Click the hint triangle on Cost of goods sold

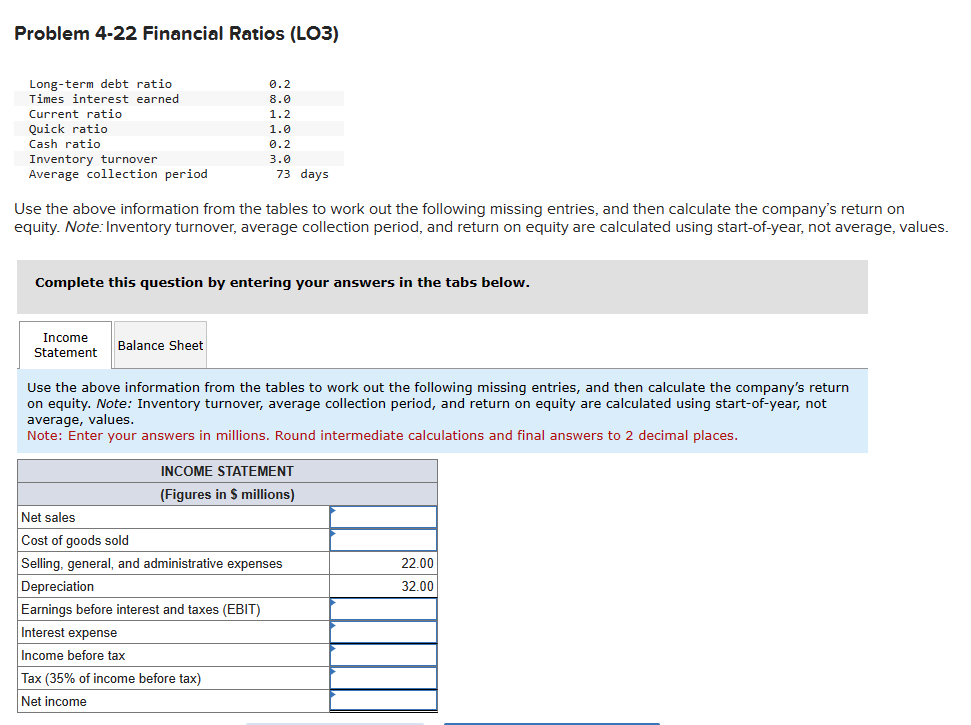[334, 535]
